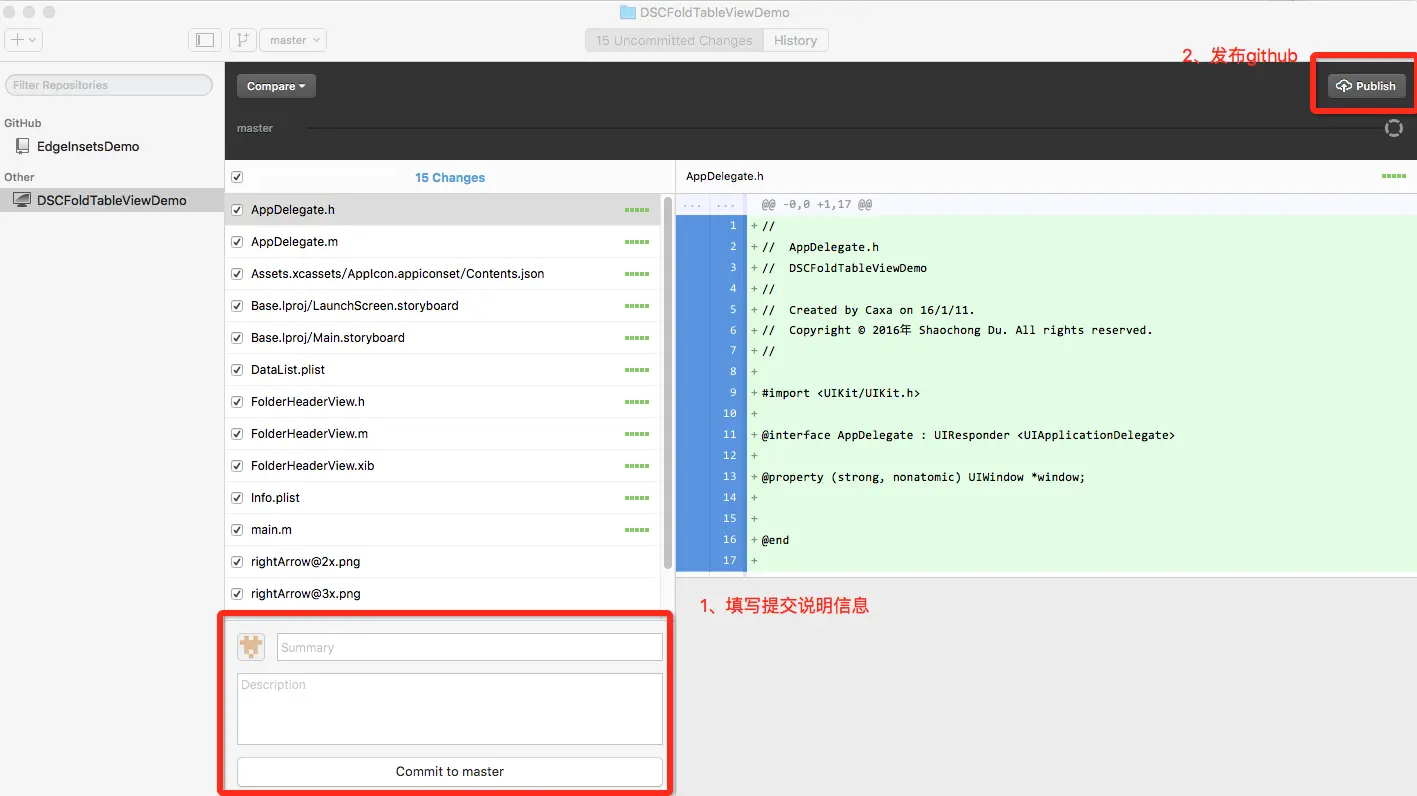Select the Info.plist file row
This screenshot has width=1417, height=796.
point(442,498)
